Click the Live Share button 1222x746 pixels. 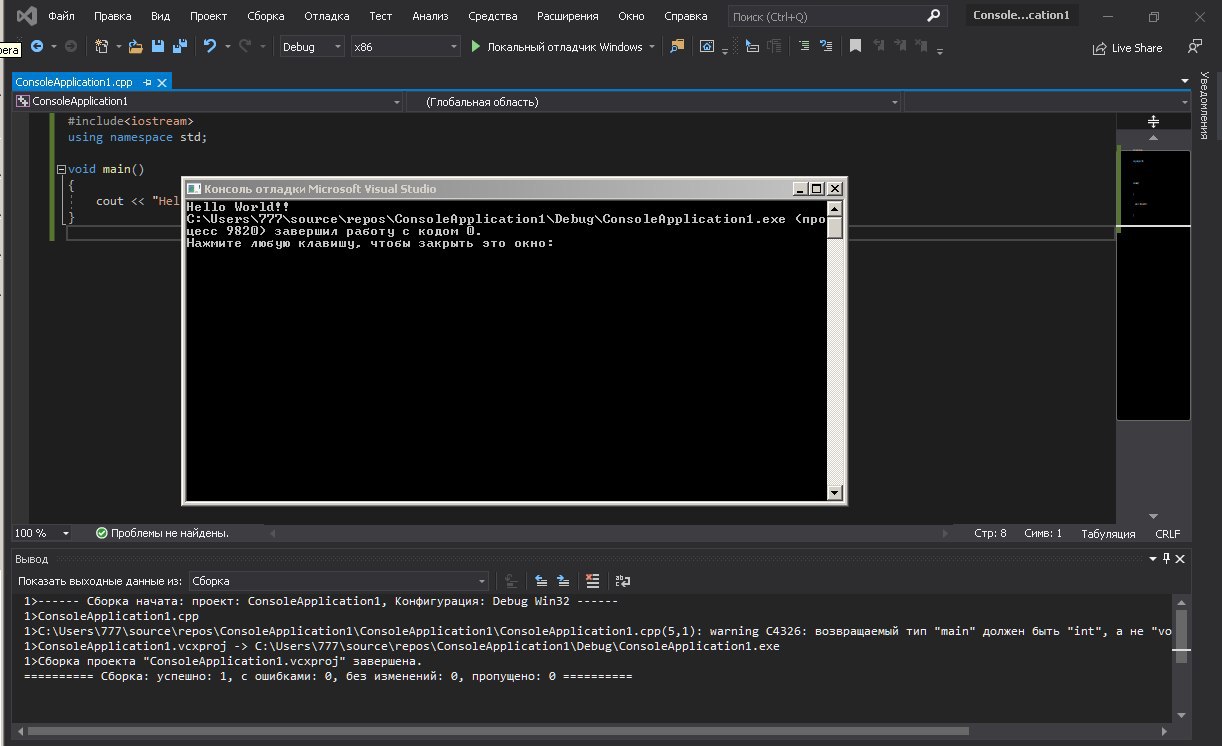pos(1128,47)
